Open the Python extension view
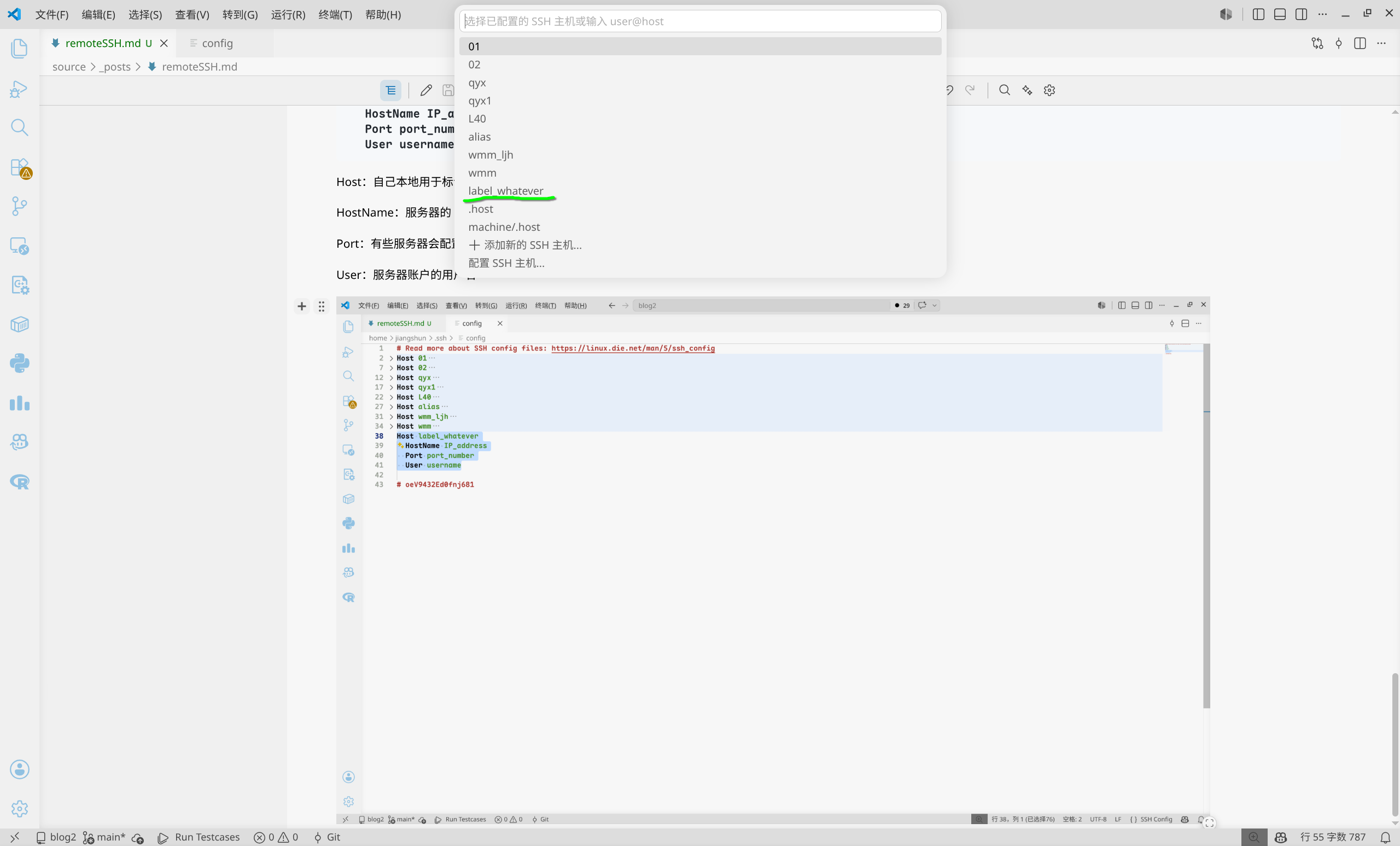1400x846 pixels. pyautogui.click(x=19, y=364)
